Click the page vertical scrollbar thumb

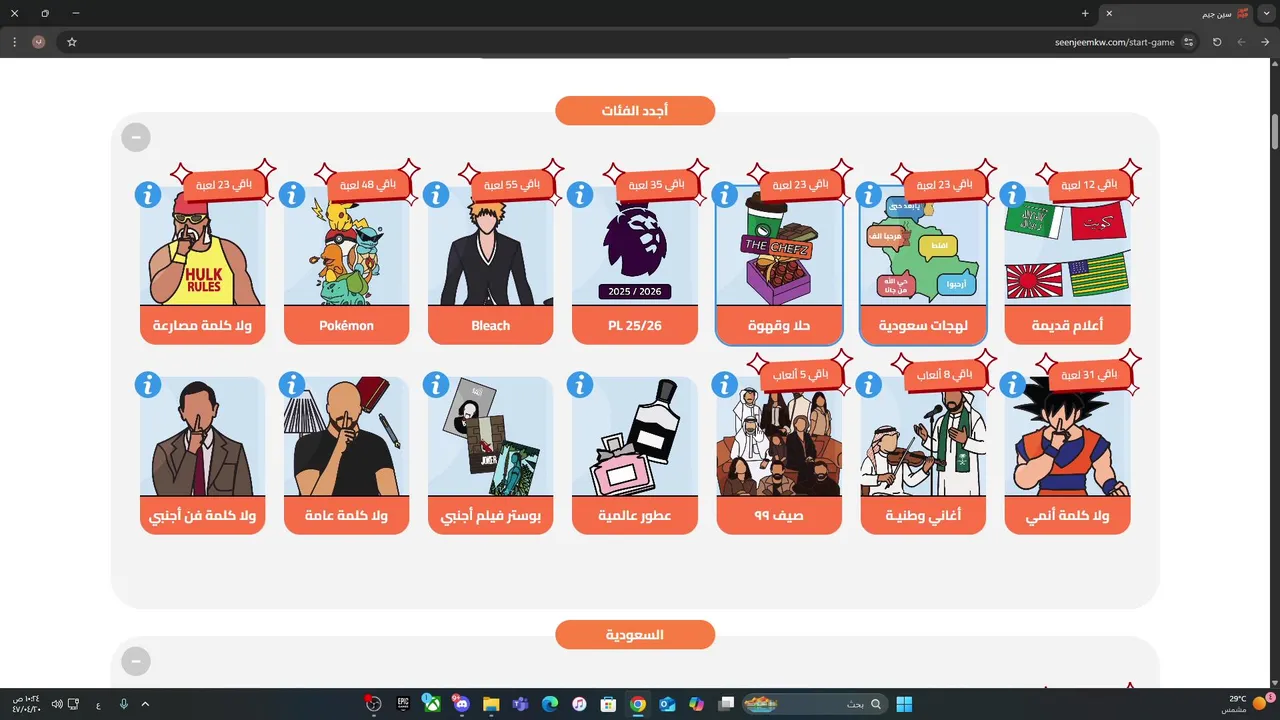(1275, 132)
